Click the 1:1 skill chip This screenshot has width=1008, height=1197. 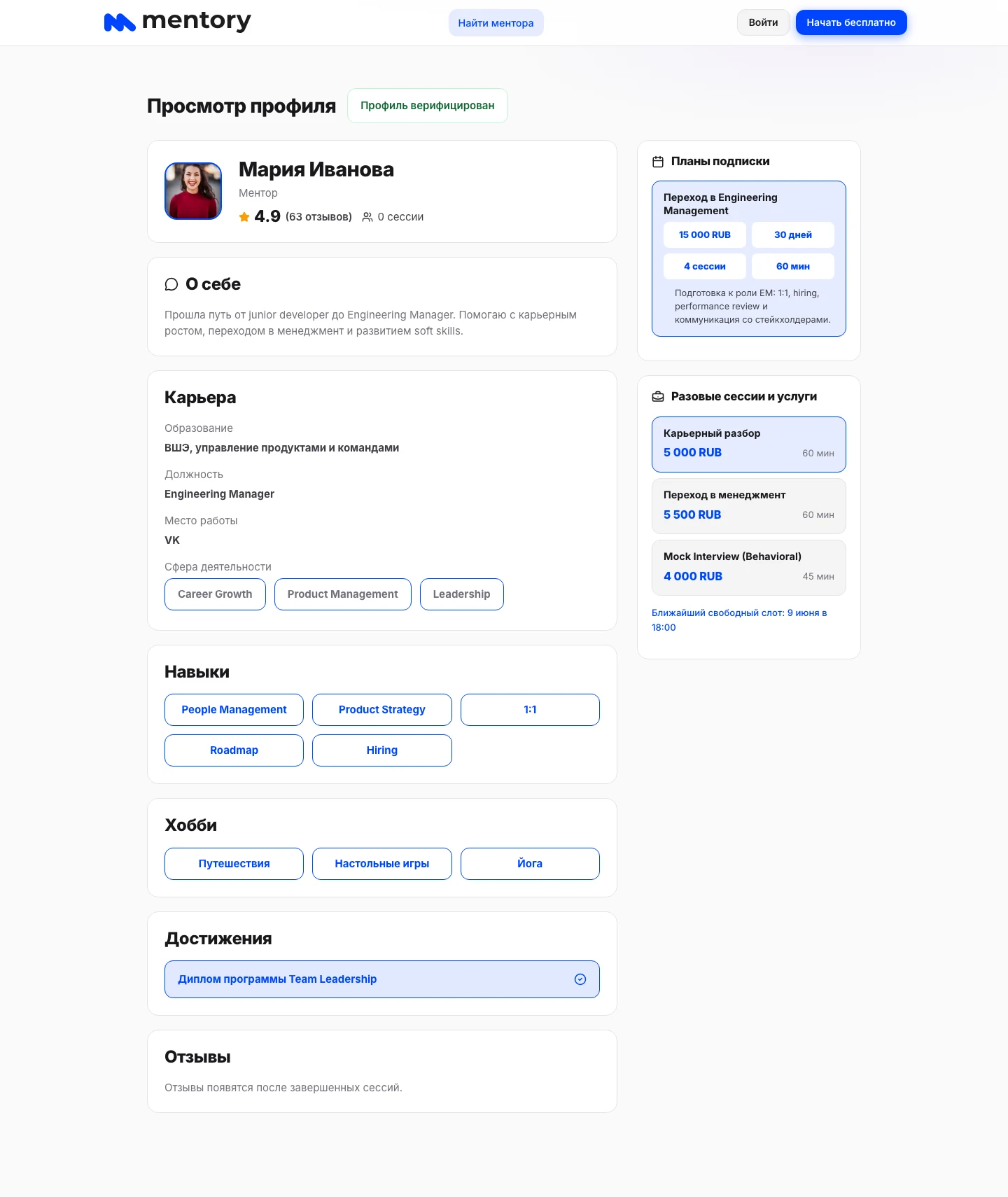530,710
